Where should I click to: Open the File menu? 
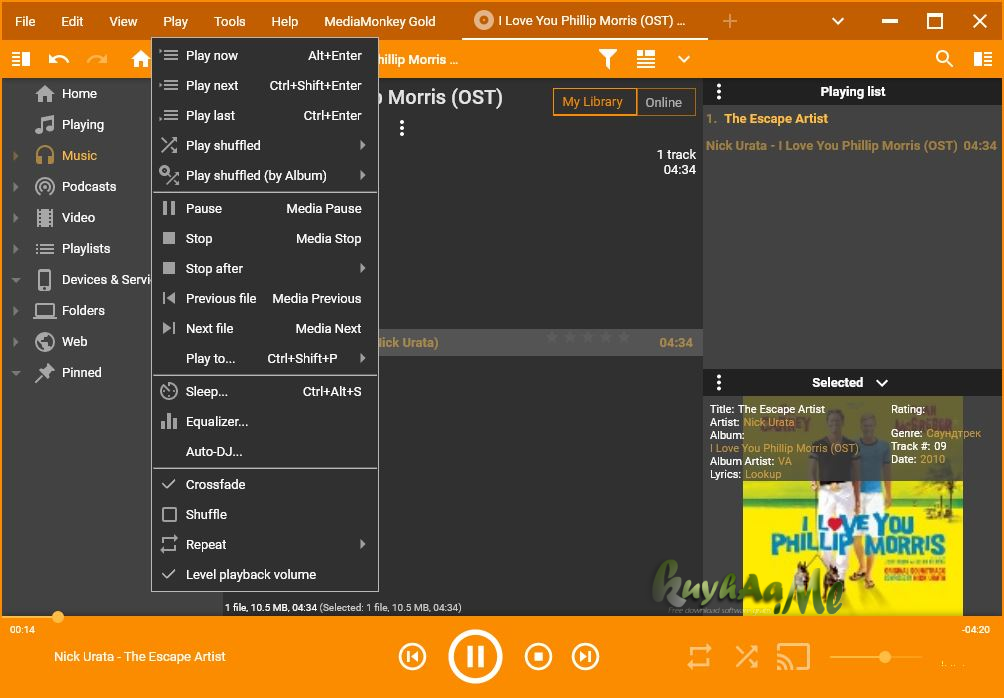[x=25, y=21]
